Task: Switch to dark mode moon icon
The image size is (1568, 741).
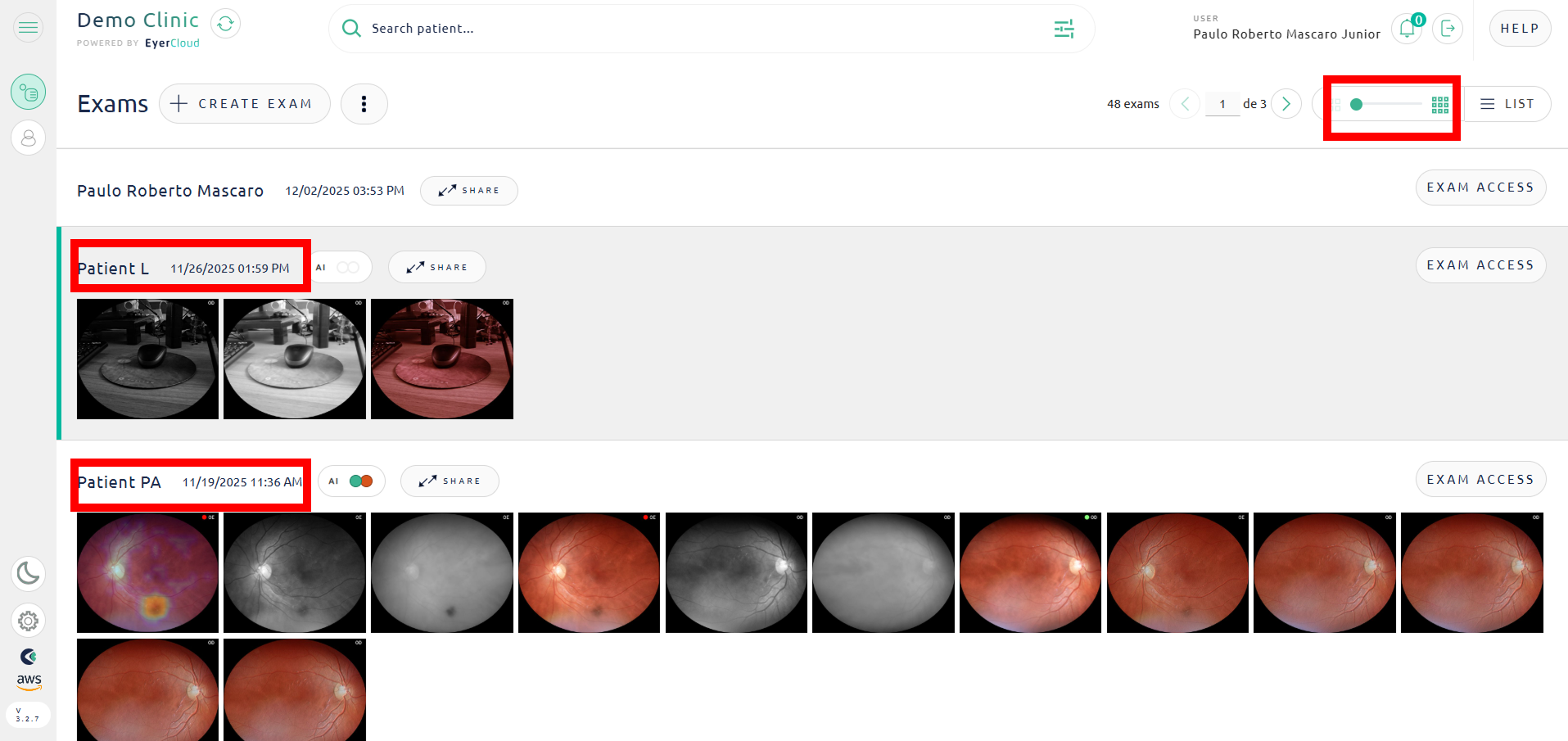Action: (28, 573)
